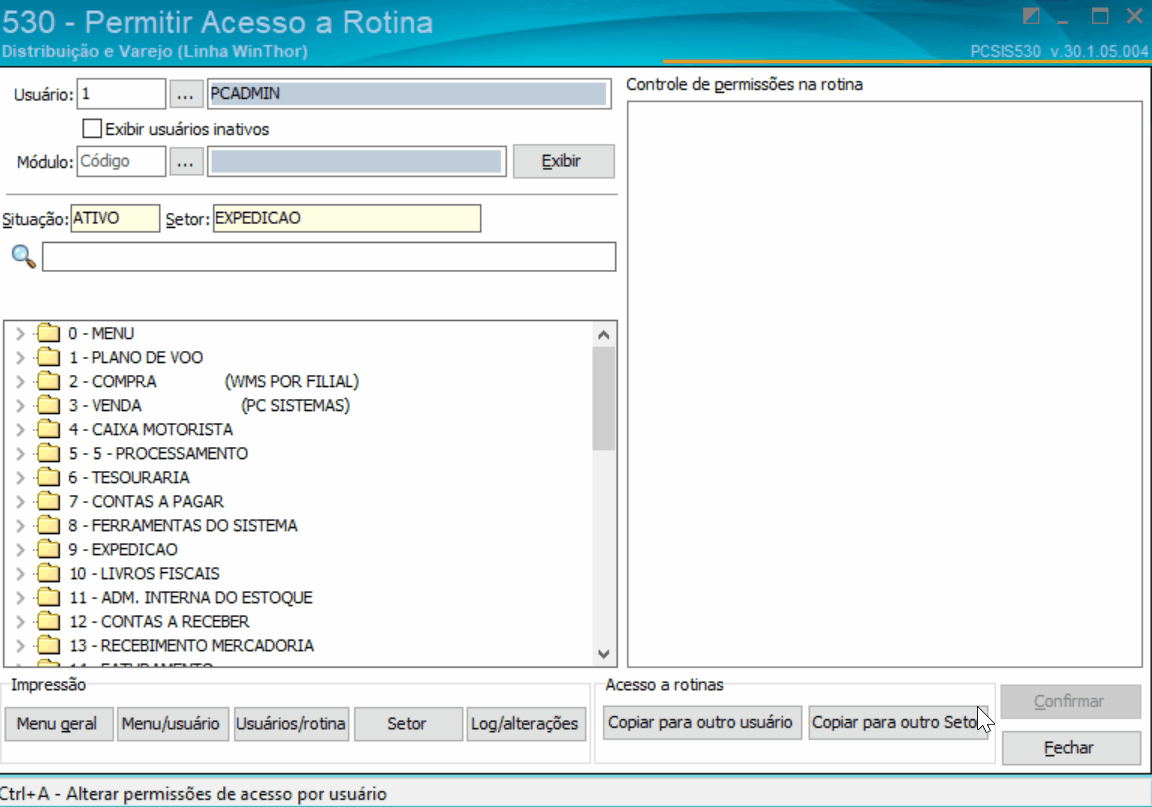Image resolution: width=1152 pixels, height=807 pixels.
Task: Click folder icon of 10 - LIVROS FISCAIS
Action: pyautogui.click(x=48, y=573)
